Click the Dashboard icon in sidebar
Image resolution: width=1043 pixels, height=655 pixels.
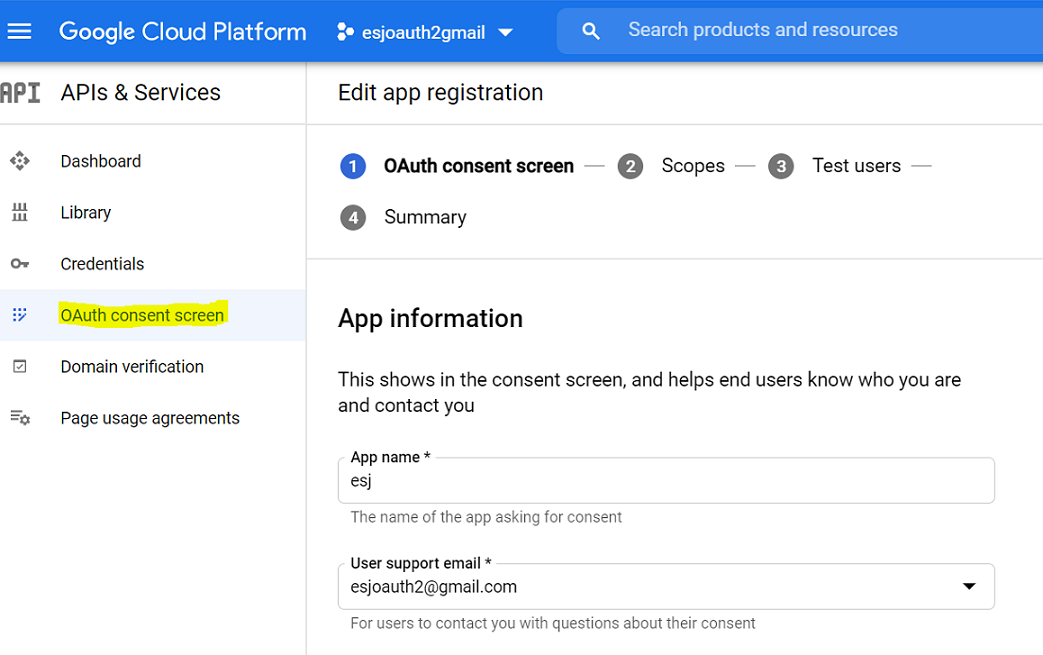pyautogui.click(x=20, y=161)
